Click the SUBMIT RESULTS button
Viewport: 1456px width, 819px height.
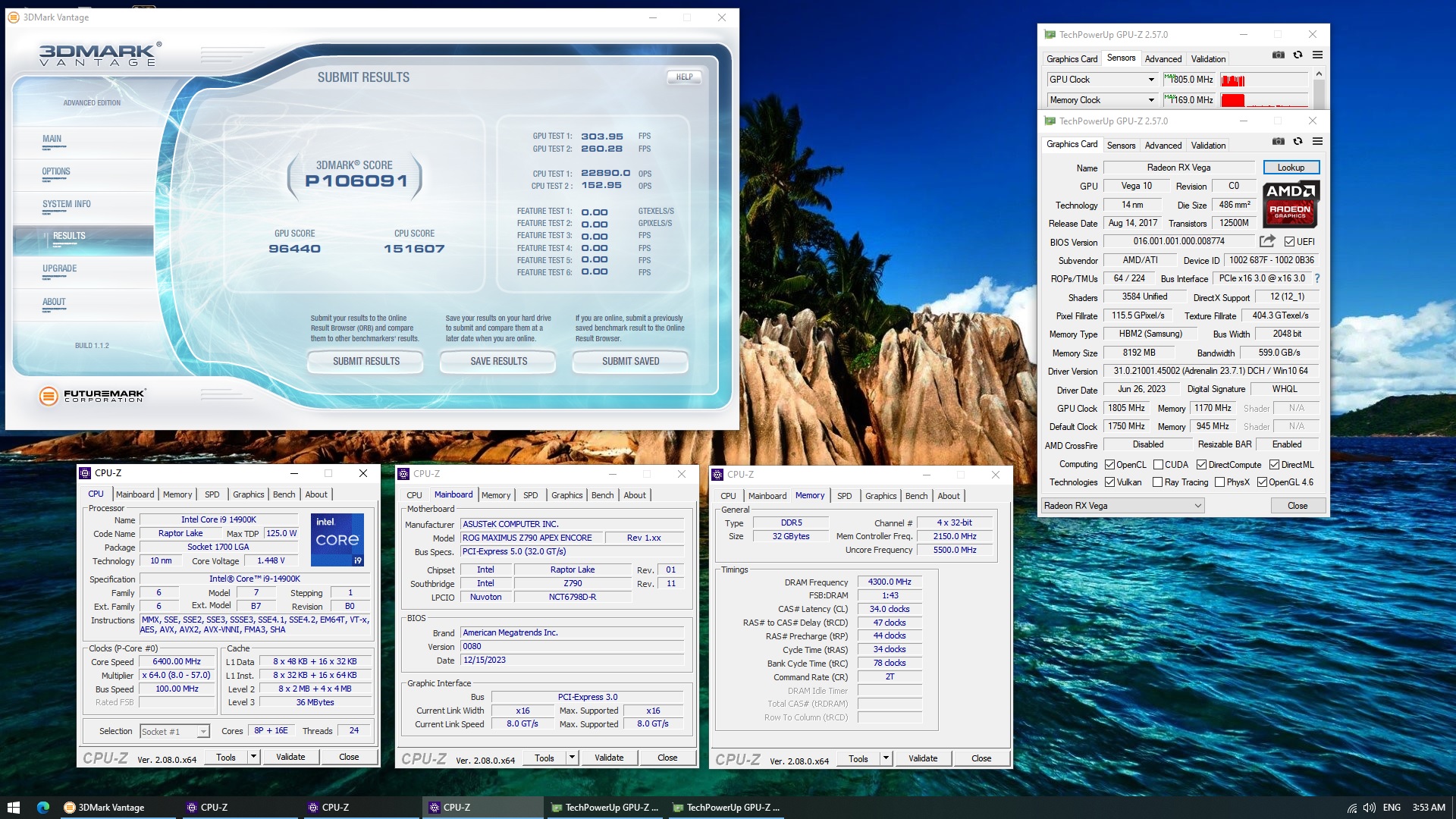[366, 362]
